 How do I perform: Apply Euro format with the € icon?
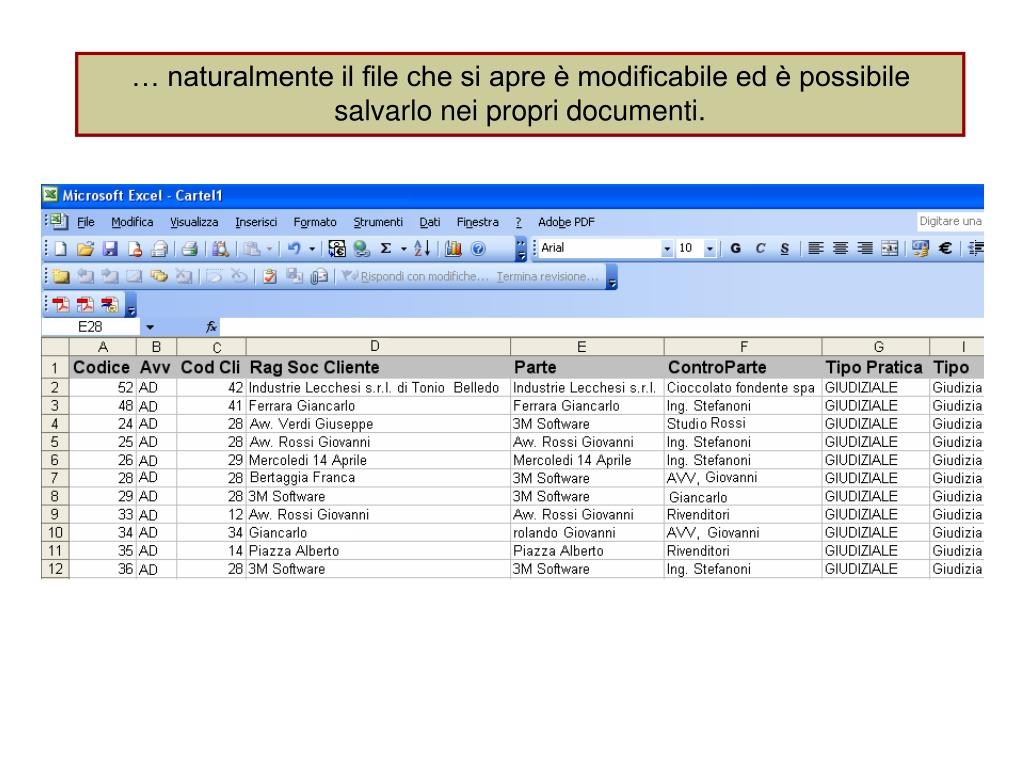tap(945, 249)
